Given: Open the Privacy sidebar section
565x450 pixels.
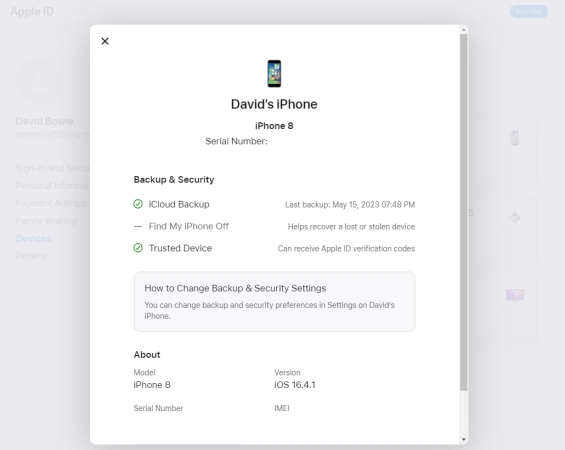Looking at the screenshot, I should click(x=31, y=256).
